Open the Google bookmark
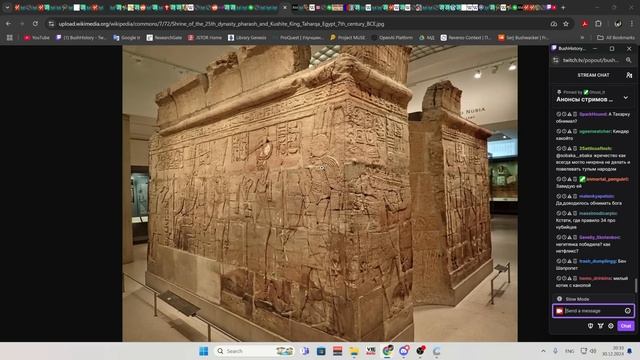This screenshot has width=640, height=360. tap(127, 38)
